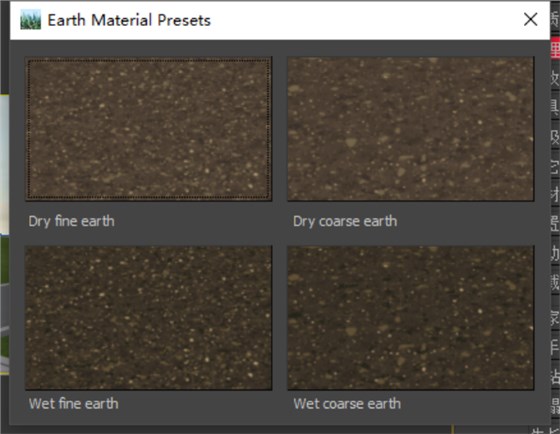
Task: Click the green viewport strip left of the dialog
Action: (x=4, y=258)
